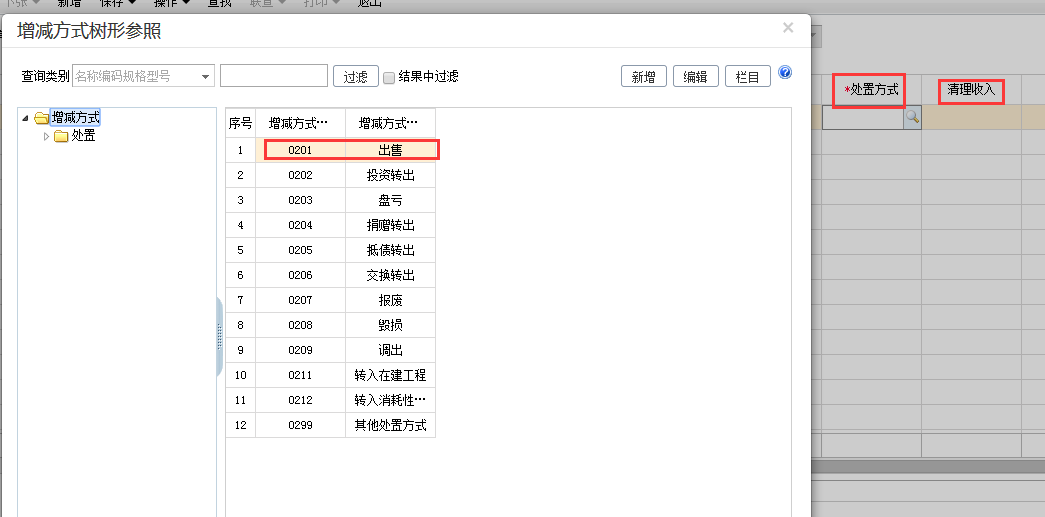
Task: Open the 保存 menu in the toolbar
Action: click(116, 3)
